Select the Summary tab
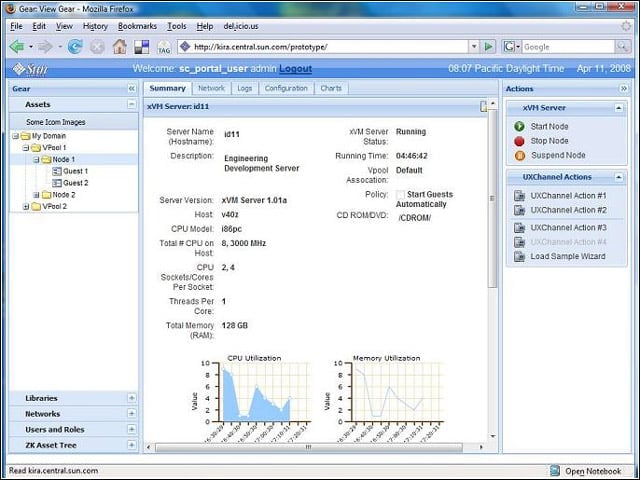This screenshot has height=480, width=640. coord(167,88)
